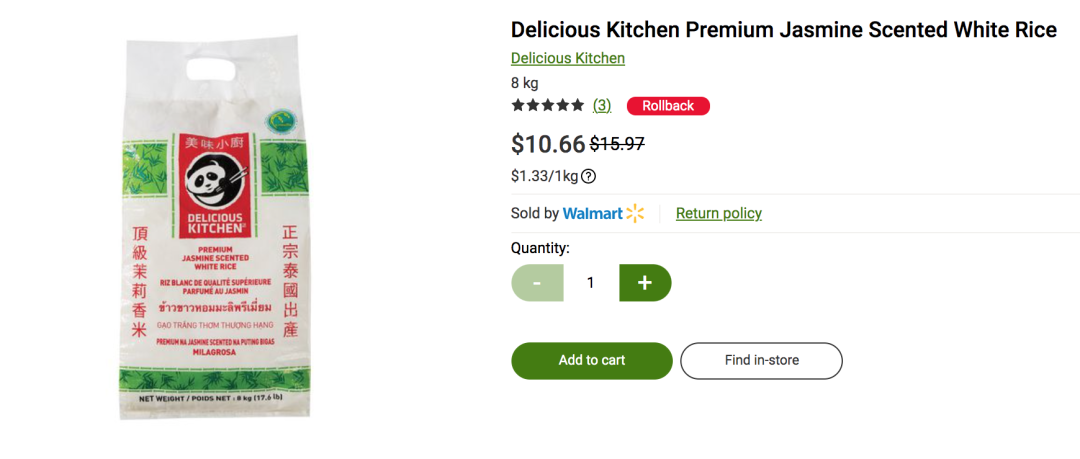Image resolution: width=1080 pixels, height=459 pixels.
Task: Click the unit price help question mark icon
Action: (588, 176)
